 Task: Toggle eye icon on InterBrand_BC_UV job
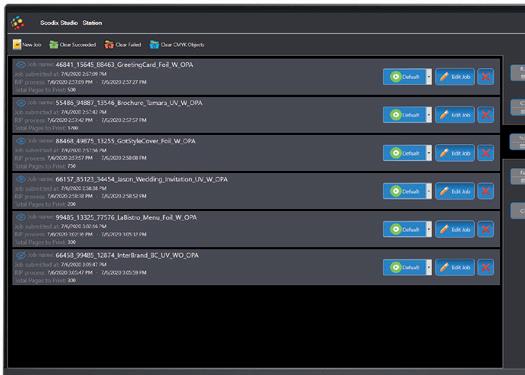21,255
